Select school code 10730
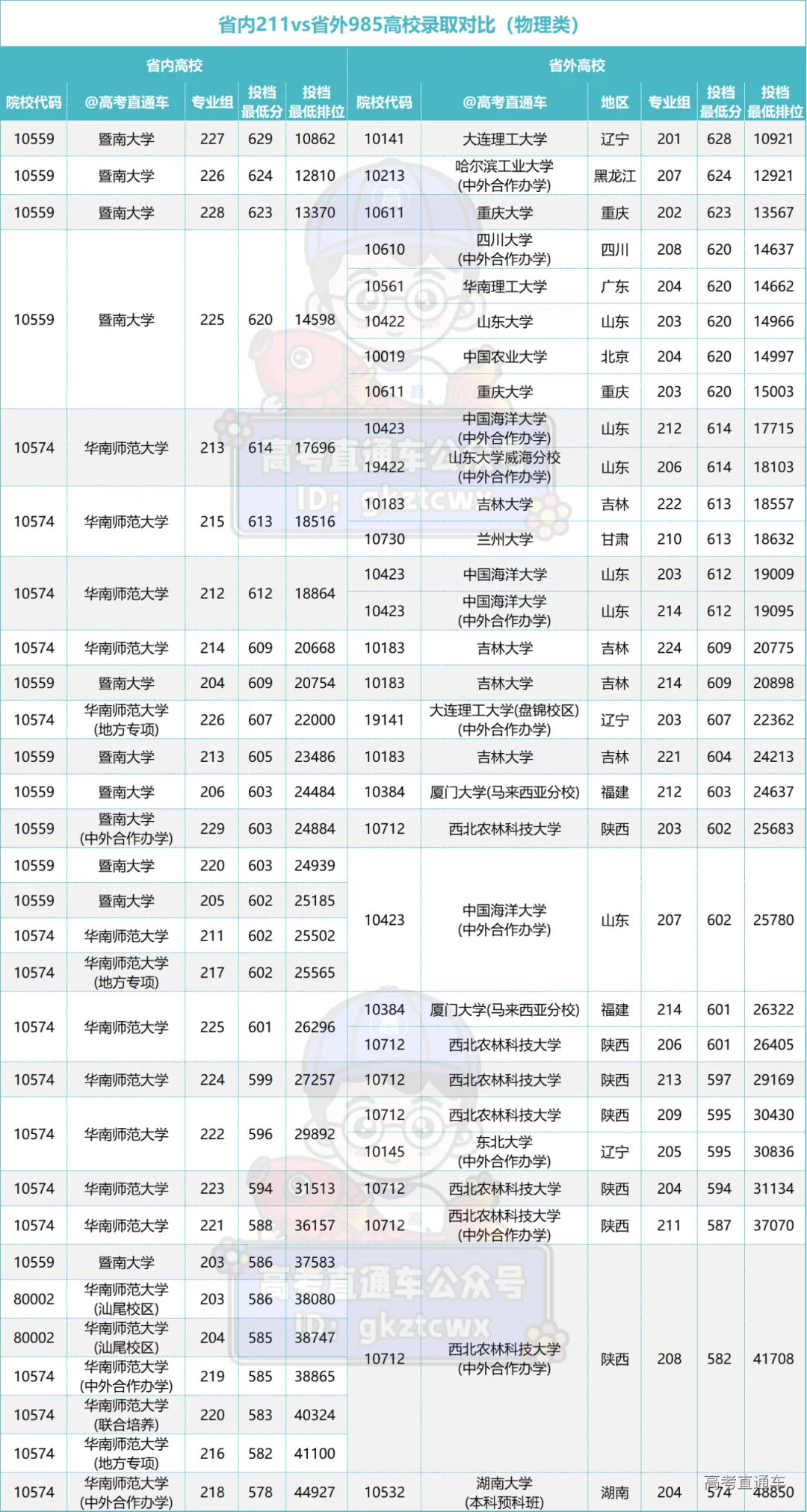Viewport: 807px width, 1512px height. [x=384, y=539]
